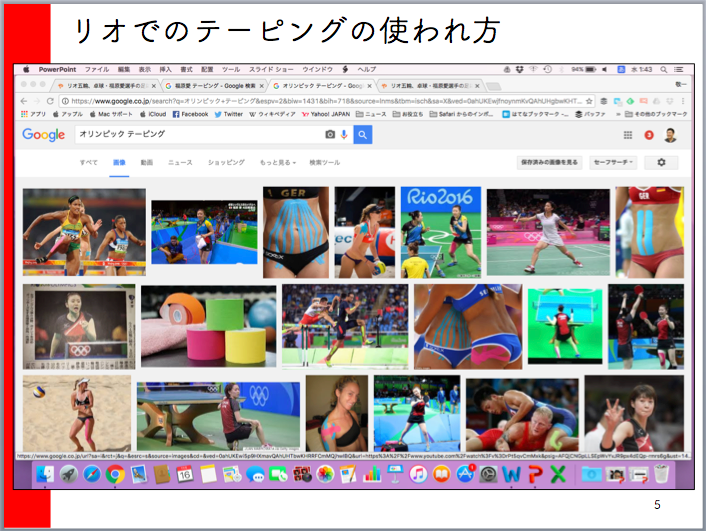Open badminton court thumbnail
Screen dimensions: 706x531
point(548,232)
